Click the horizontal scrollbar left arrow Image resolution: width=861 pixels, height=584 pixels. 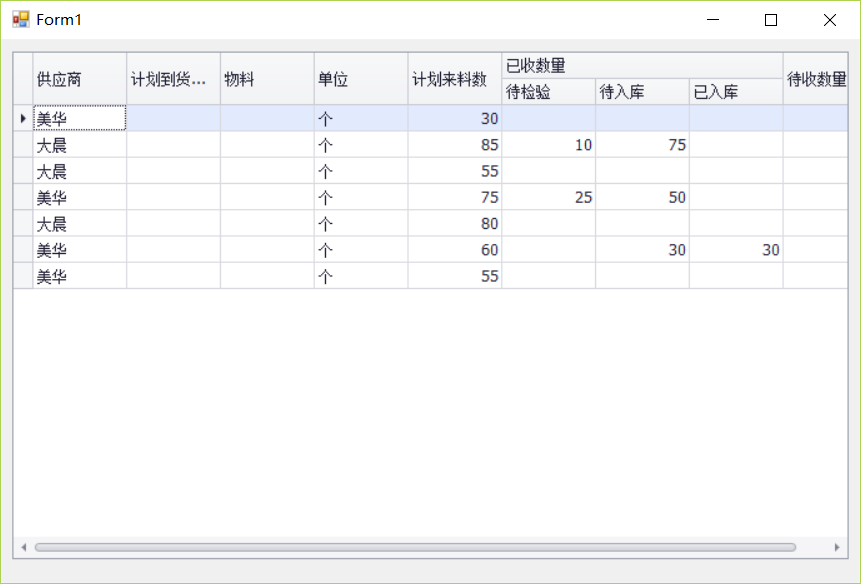(23, 547)
